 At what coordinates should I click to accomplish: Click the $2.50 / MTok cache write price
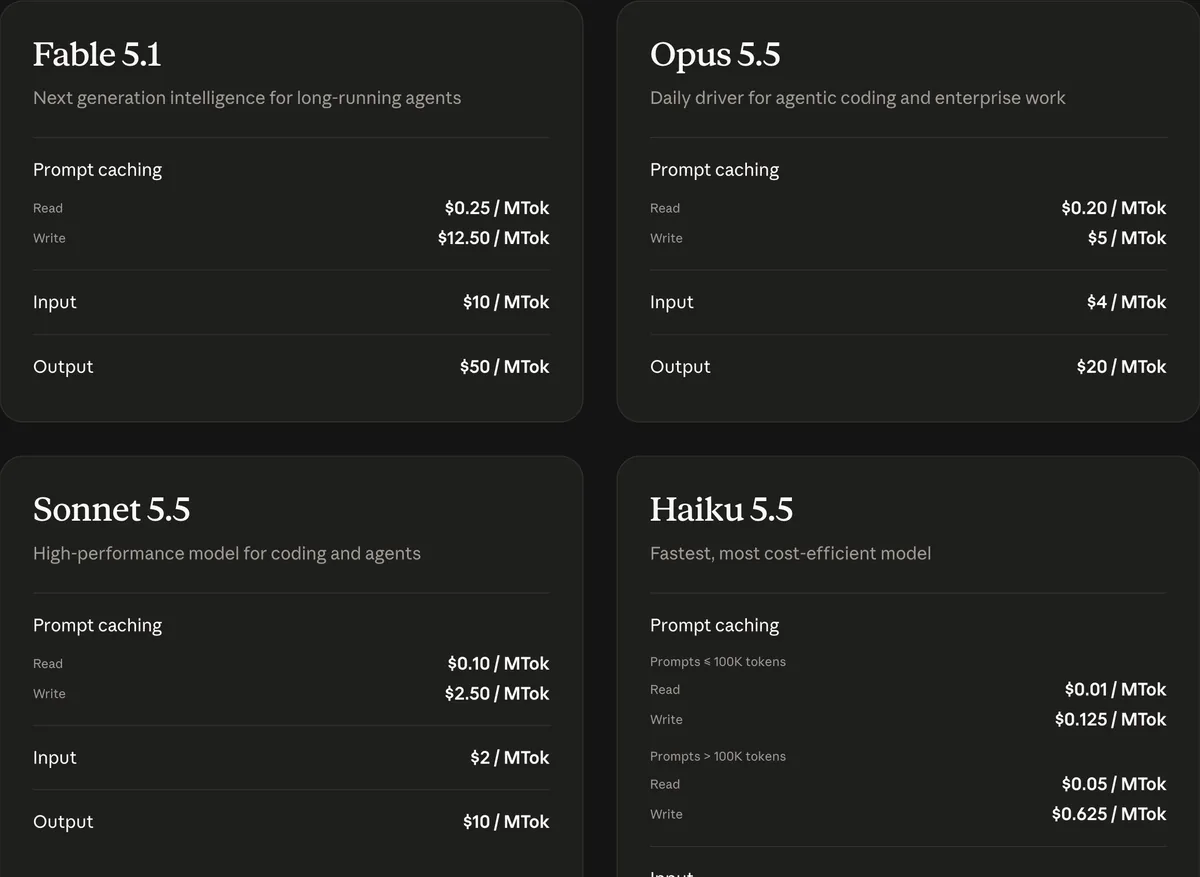coord(497,694)
